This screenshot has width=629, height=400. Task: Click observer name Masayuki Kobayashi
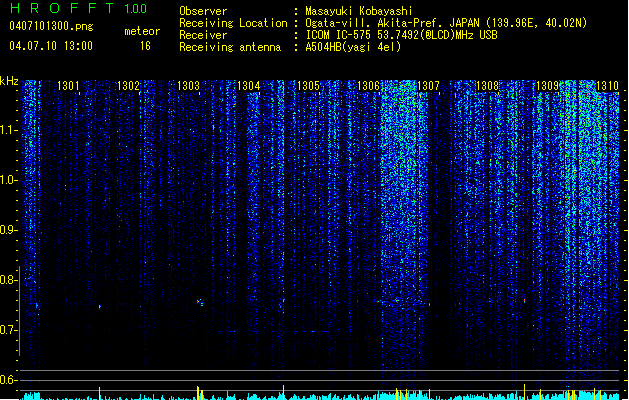[359, 11]
